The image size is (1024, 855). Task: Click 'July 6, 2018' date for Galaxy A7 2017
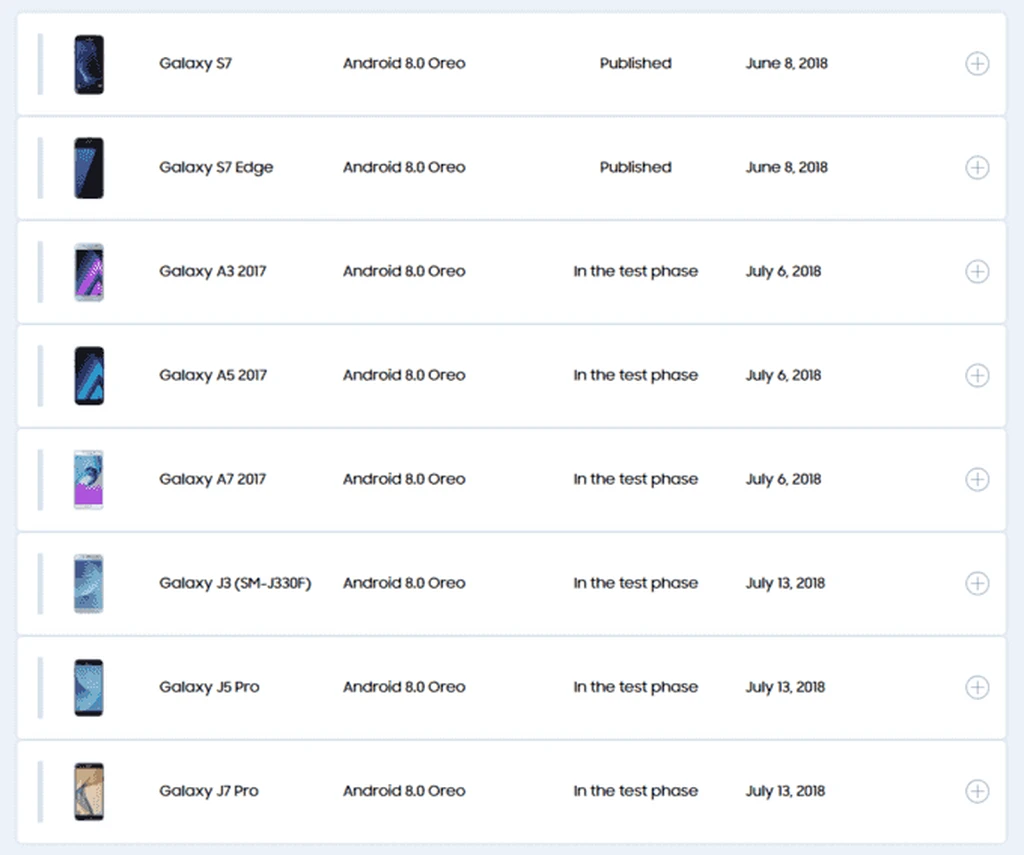[x=784, y=479]
